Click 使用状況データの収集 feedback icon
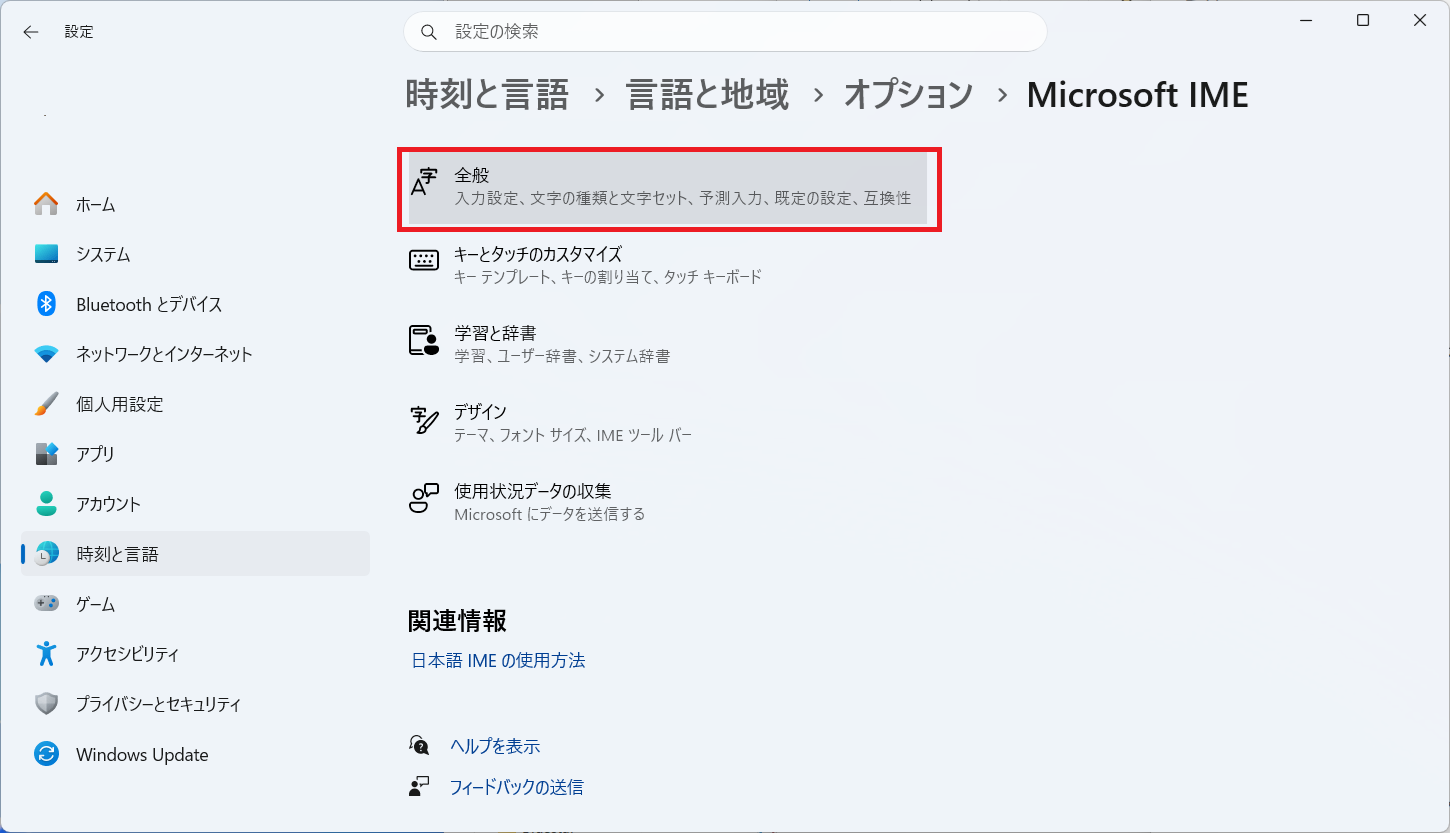 (424, 498)
